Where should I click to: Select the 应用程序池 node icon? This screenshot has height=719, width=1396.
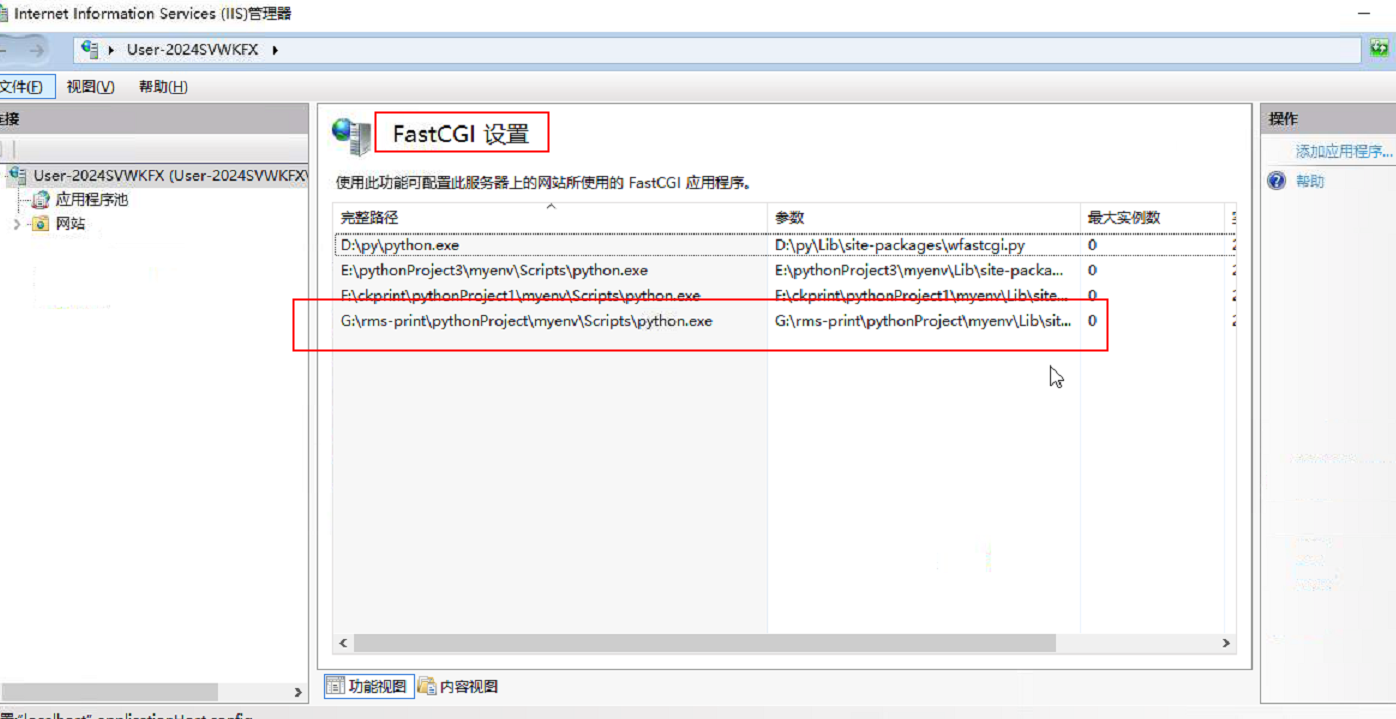pyautogui.click(x=38, y=199)
